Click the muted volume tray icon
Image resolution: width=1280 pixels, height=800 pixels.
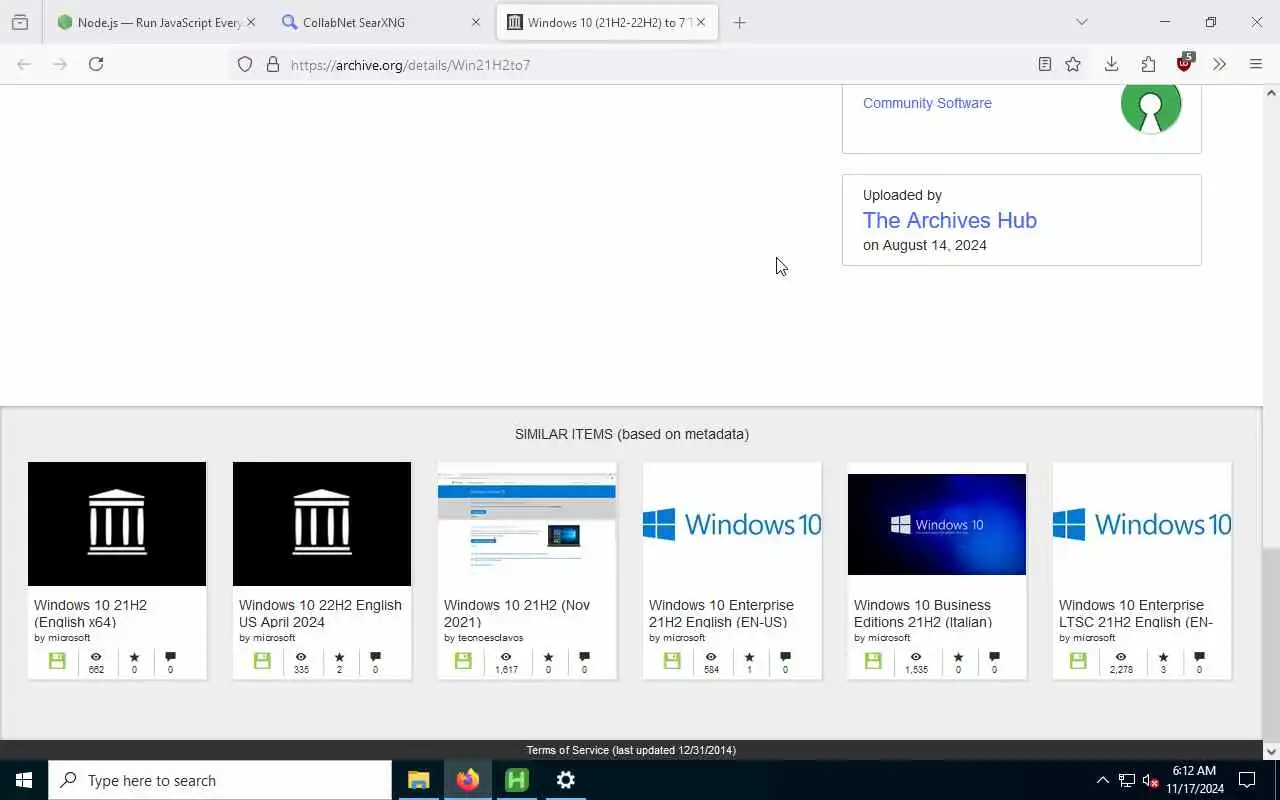click(x=1151, y=780)
